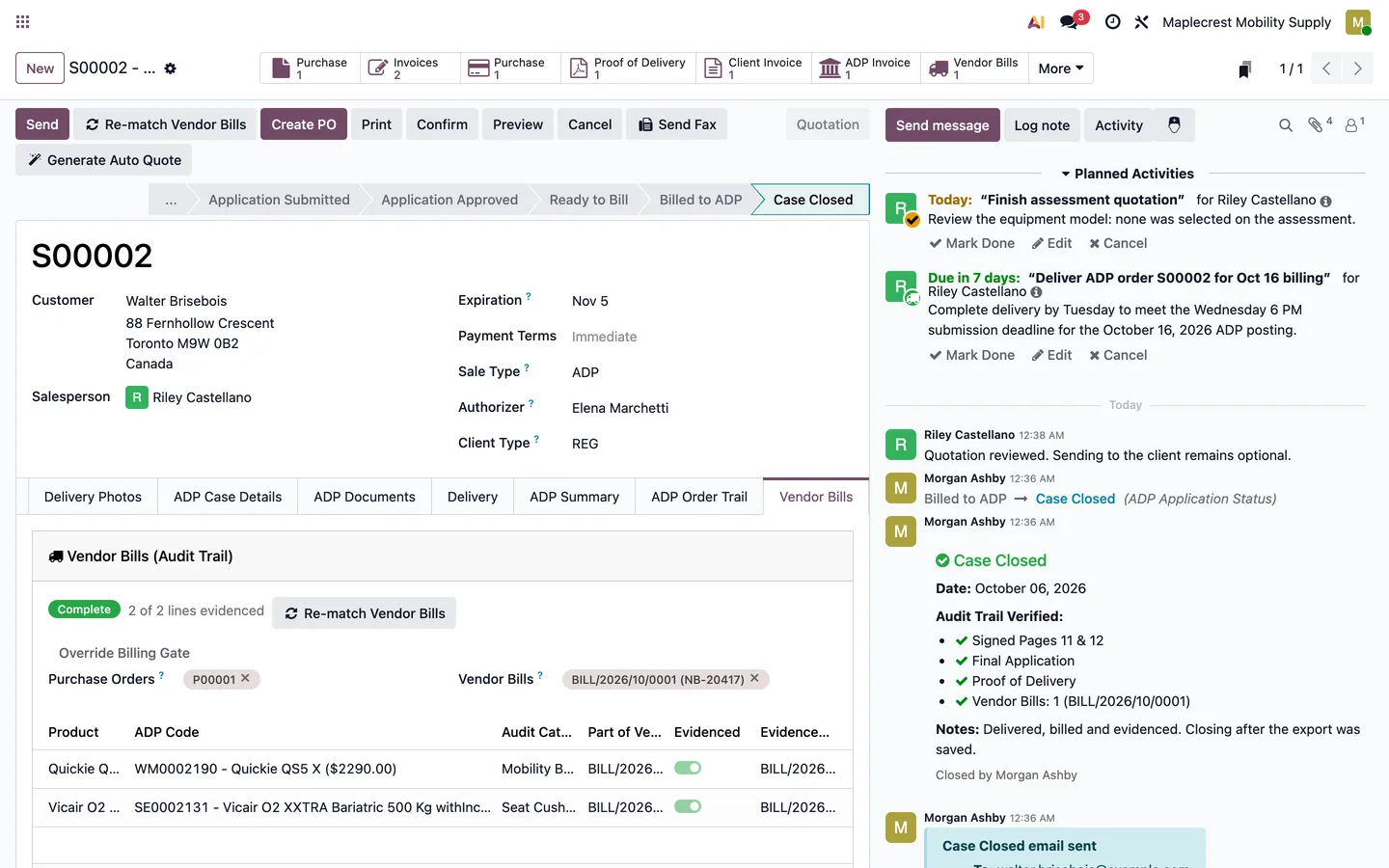Open the Vendor Bills truck smart button

point(974,68)
